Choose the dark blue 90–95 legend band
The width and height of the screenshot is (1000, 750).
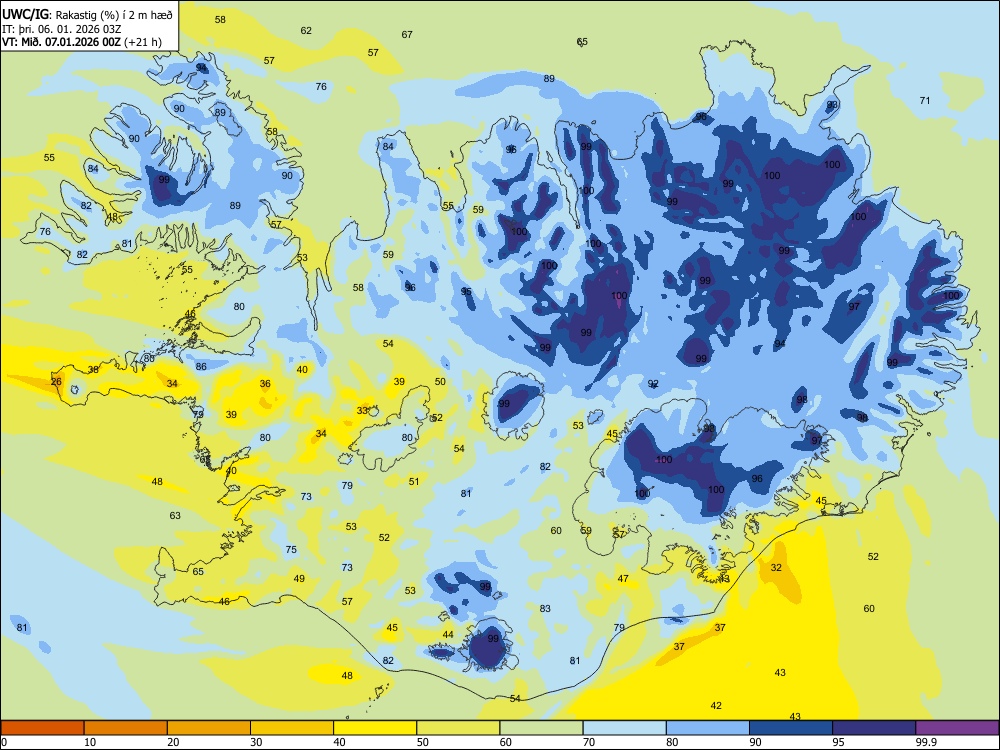pyautogui.click(x=791, y=728)
